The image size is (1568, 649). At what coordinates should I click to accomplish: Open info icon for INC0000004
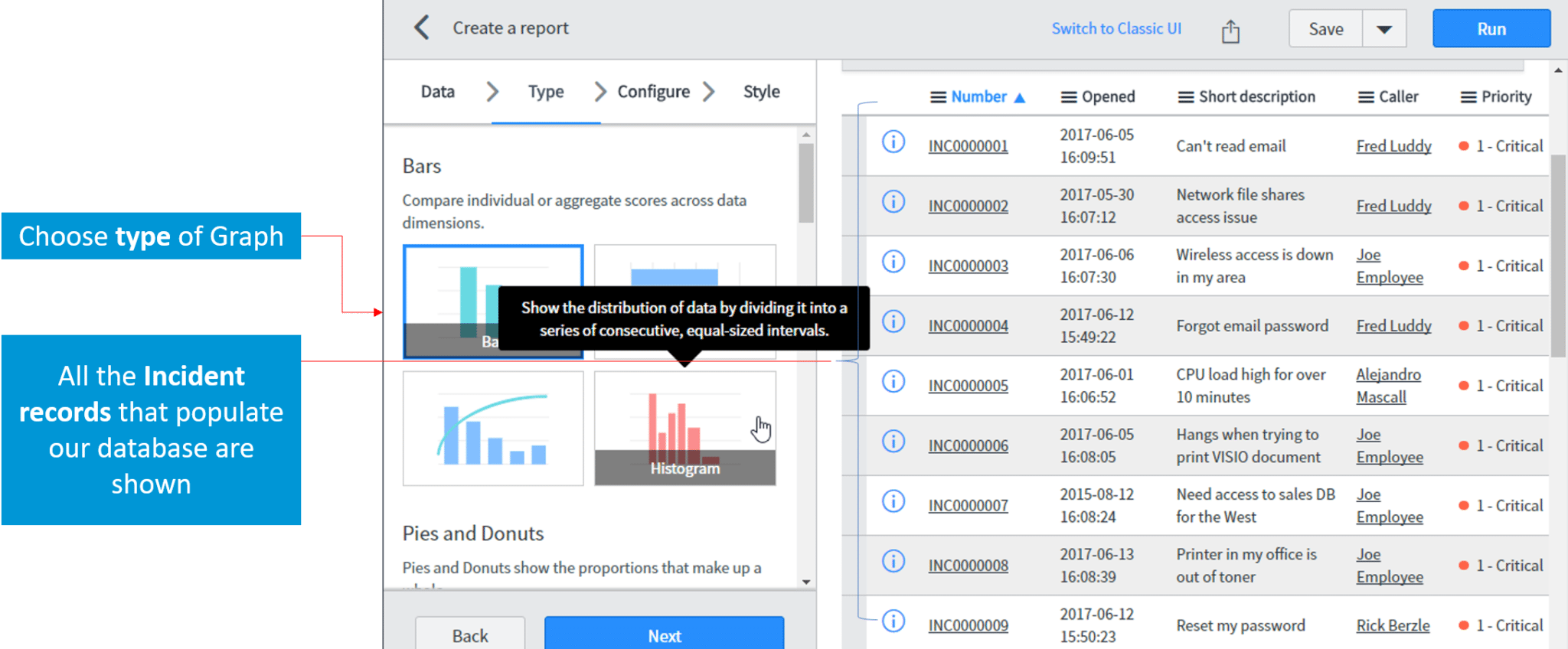coord(893,321)
